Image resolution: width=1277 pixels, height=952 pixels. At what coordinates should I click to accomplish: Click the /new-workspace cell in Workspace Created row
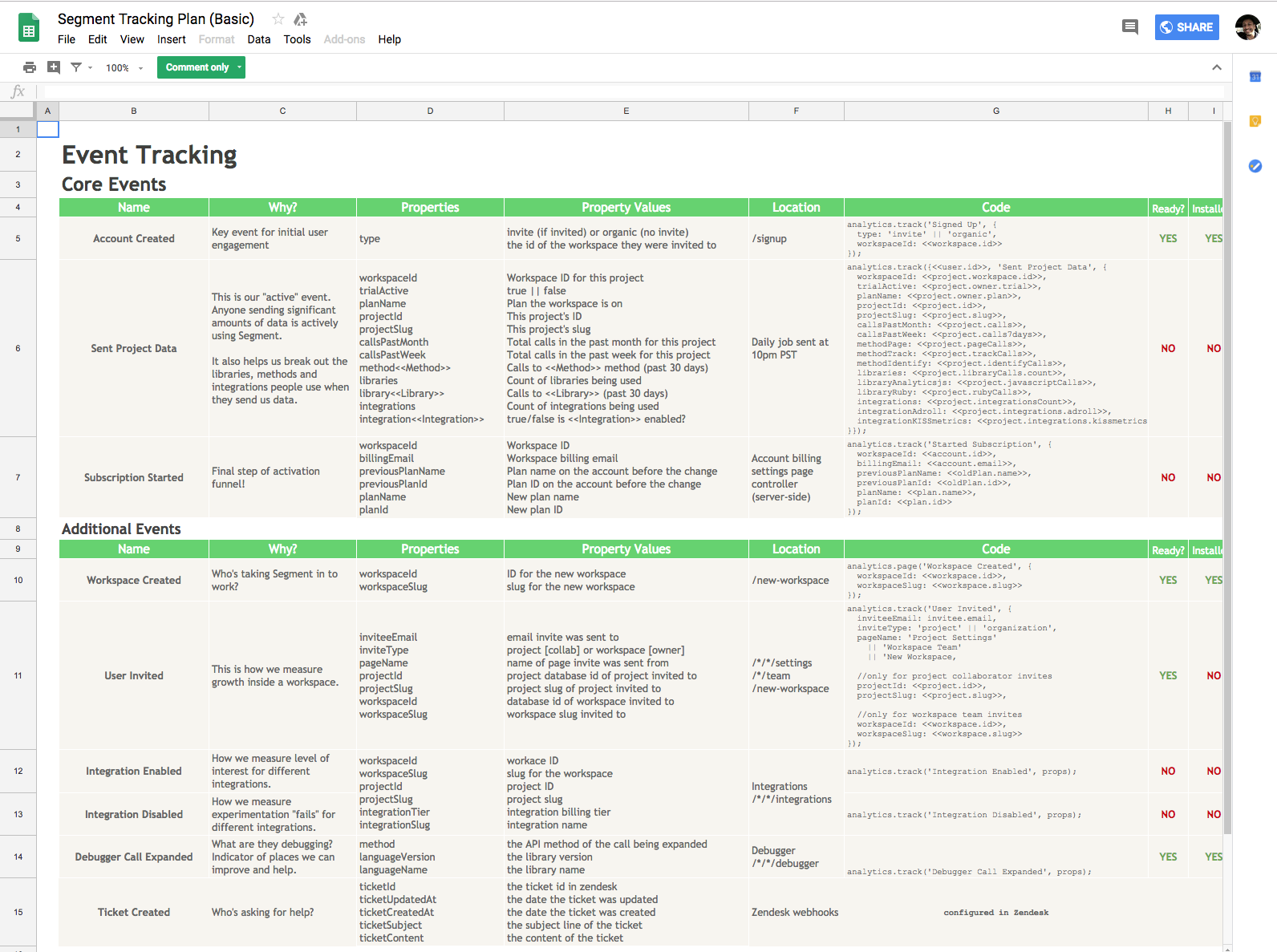(796, 580)
